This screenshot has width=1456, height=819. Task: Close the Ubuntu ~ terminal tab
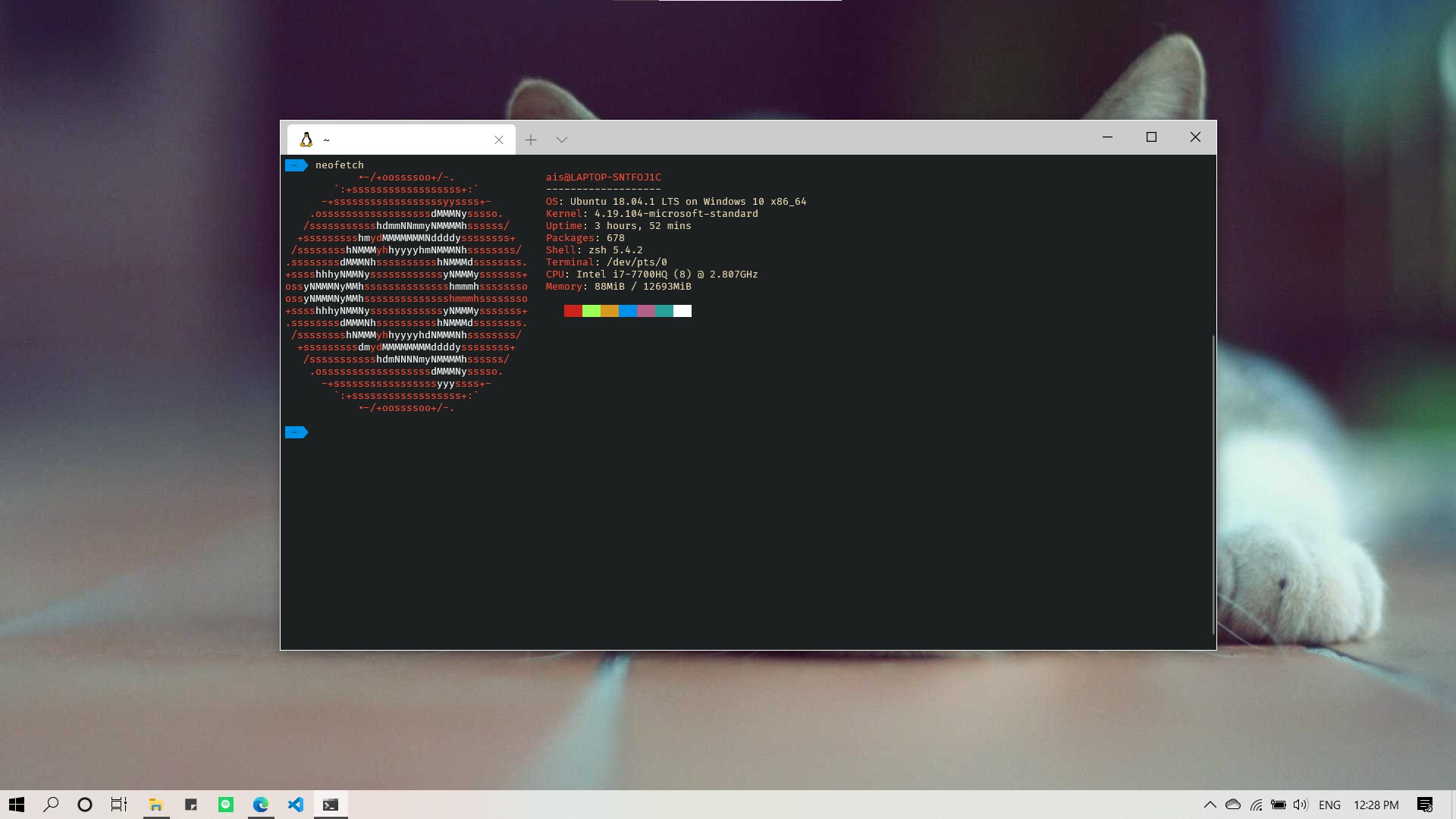498,140
